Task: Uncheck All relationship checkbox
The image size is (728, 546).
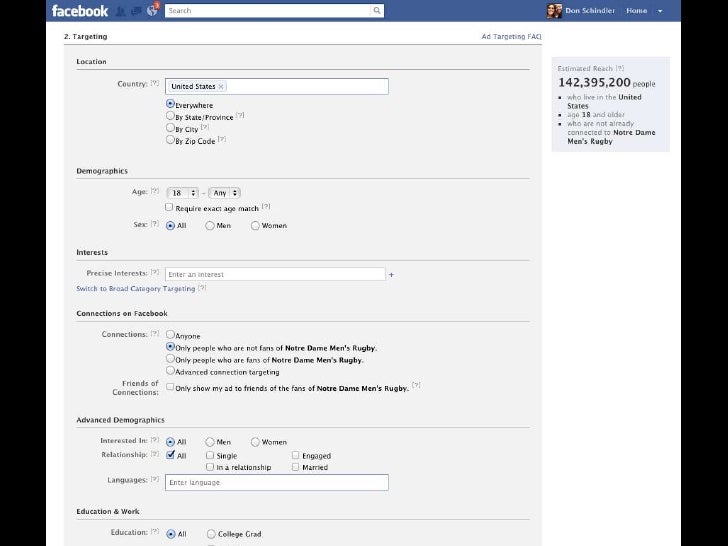Action: tap(170, 455)
